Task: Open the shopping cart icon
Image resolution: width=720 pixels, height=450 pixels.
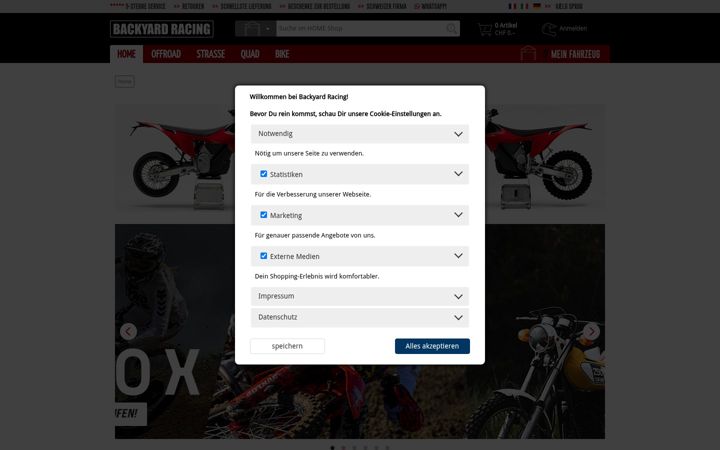Action: [484, 29]
